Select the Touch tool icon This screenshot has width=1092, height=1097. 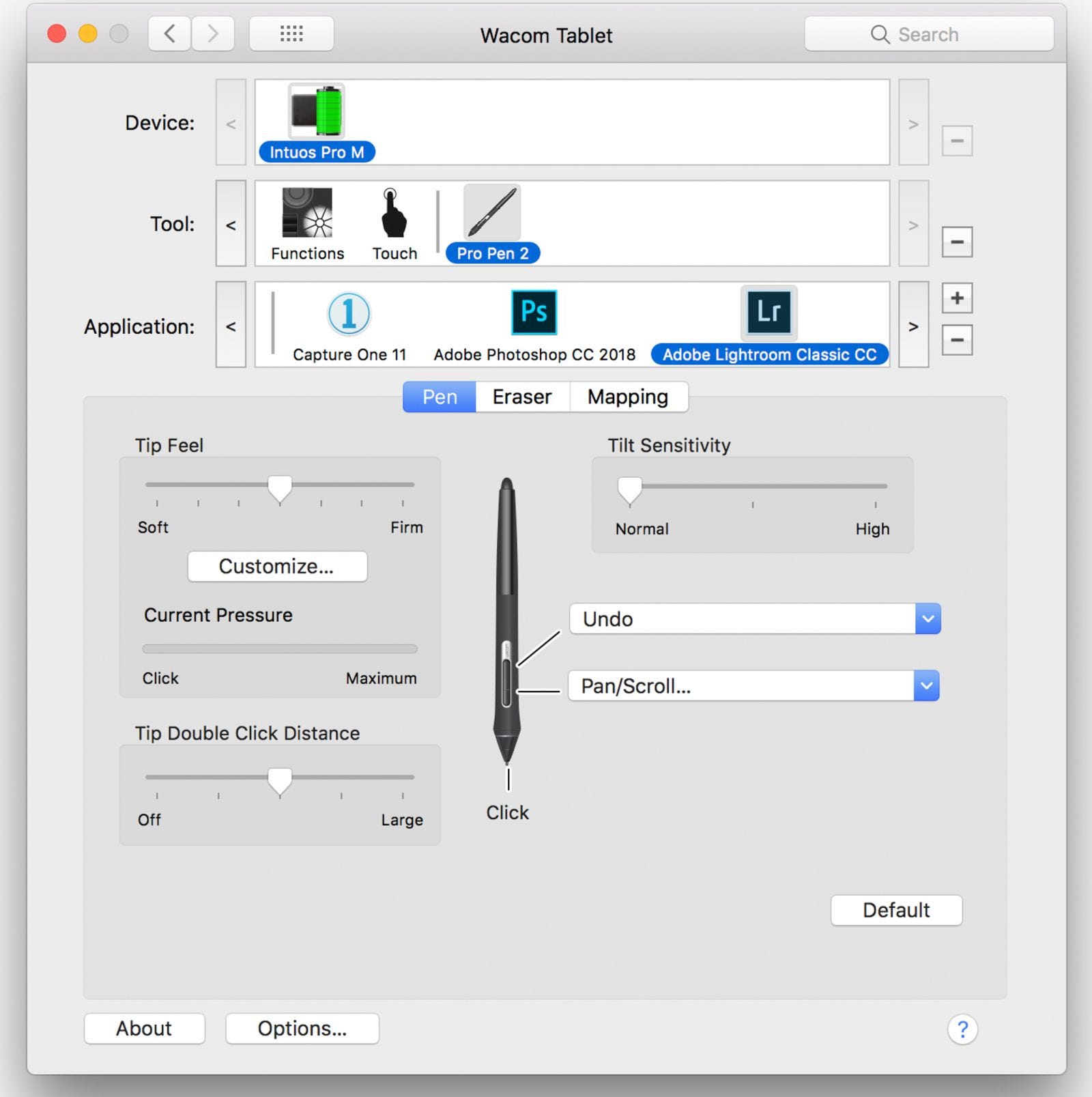pyautogui.click(x=394, y=212)
